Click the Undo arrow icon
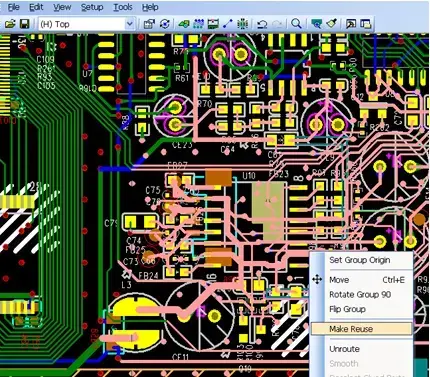 262,24
